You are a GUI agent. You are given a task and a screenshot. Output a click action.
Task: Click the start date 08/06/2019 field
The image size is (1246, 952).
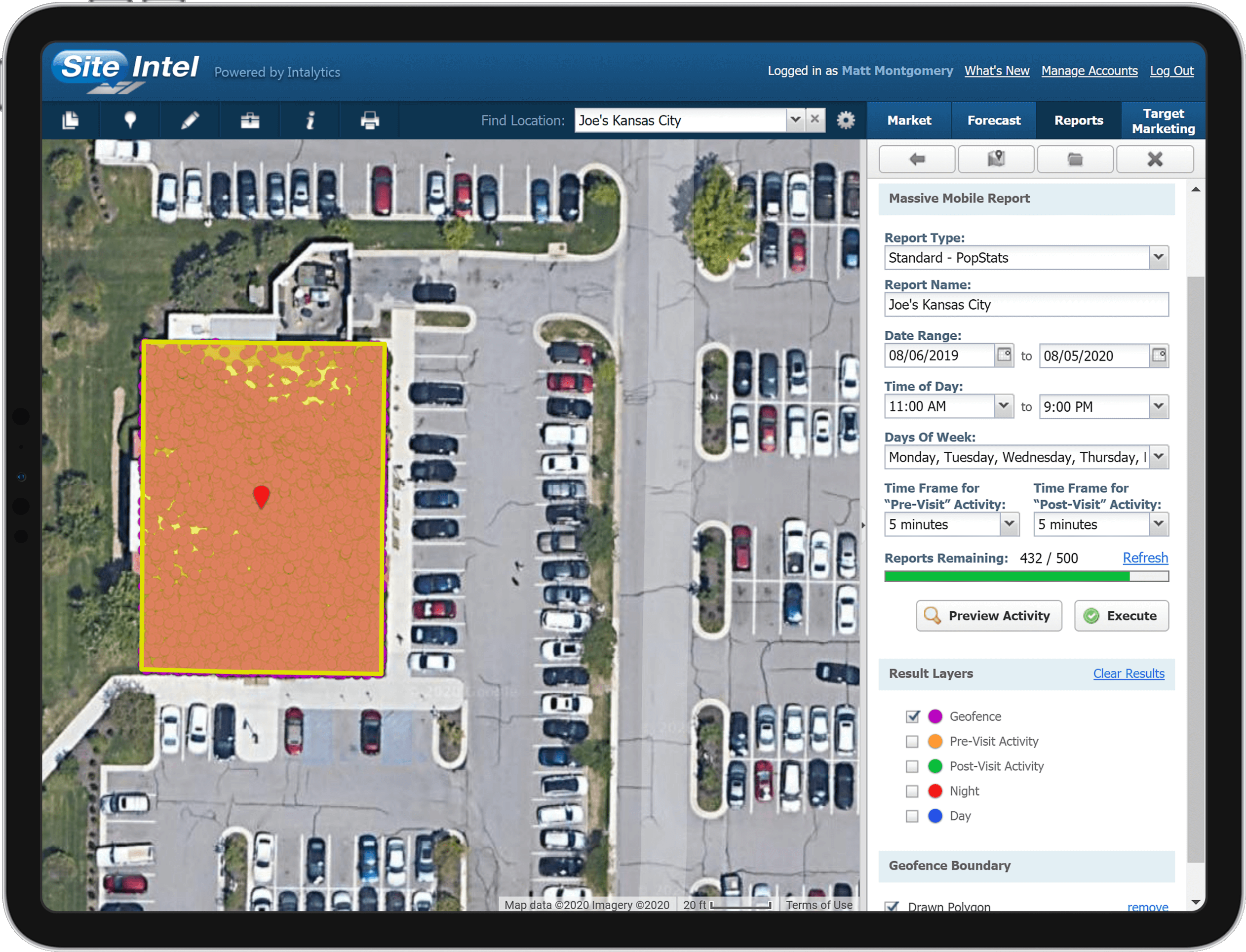point(939,356)
